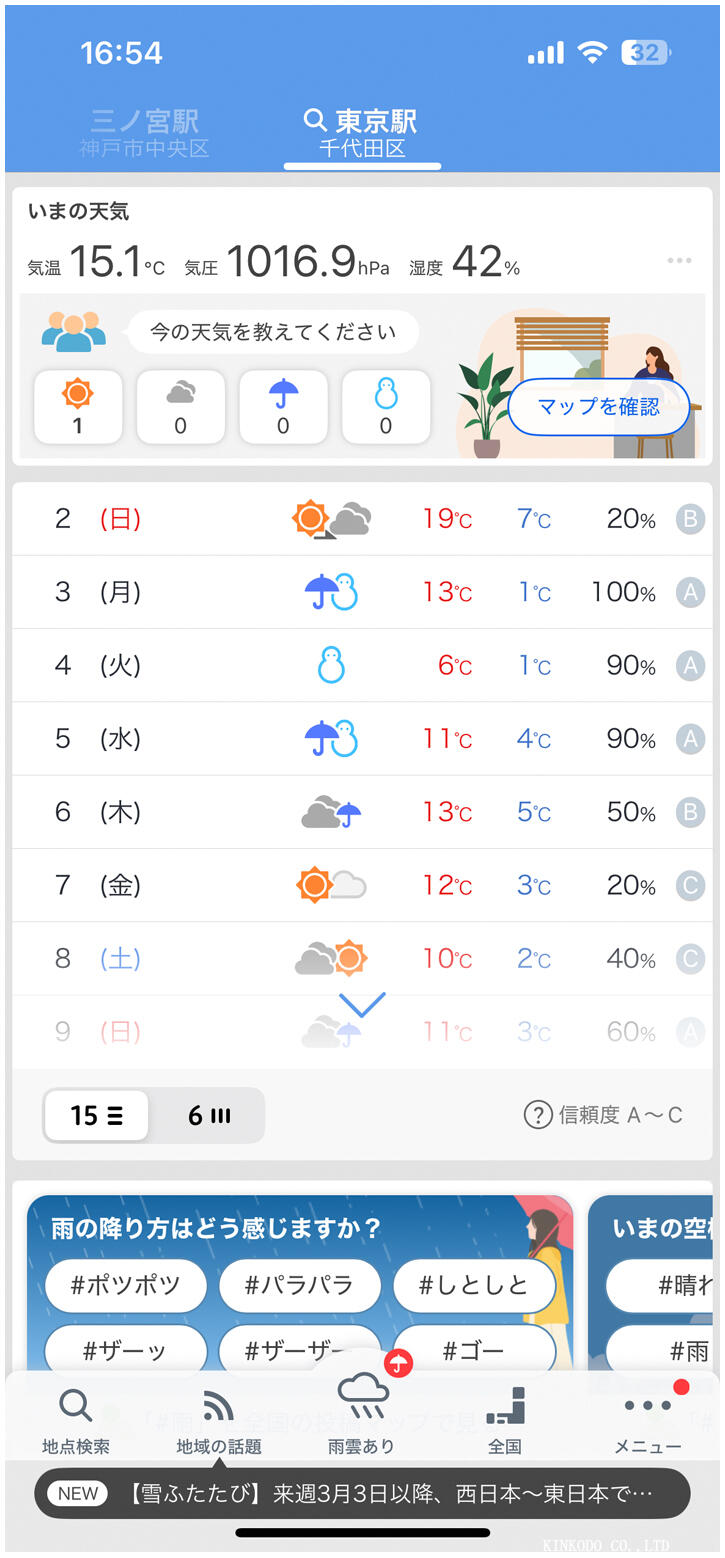This screenshot has width=725, height=1558.
Task: Select the 東京駅 location tab
Action: click(362, 134)
